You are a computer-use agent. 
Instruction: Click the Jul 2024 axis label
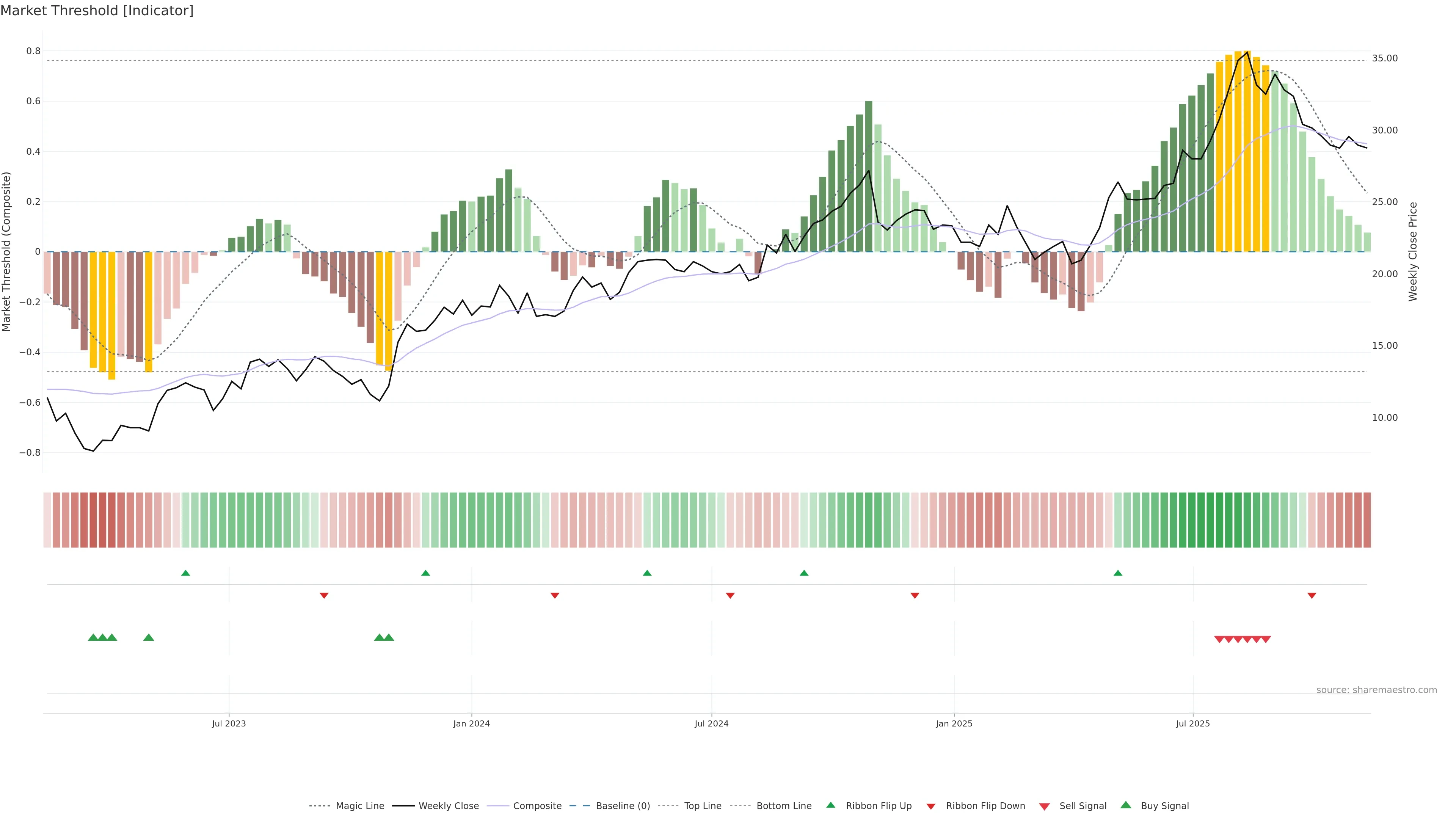[x=711, y=723]
